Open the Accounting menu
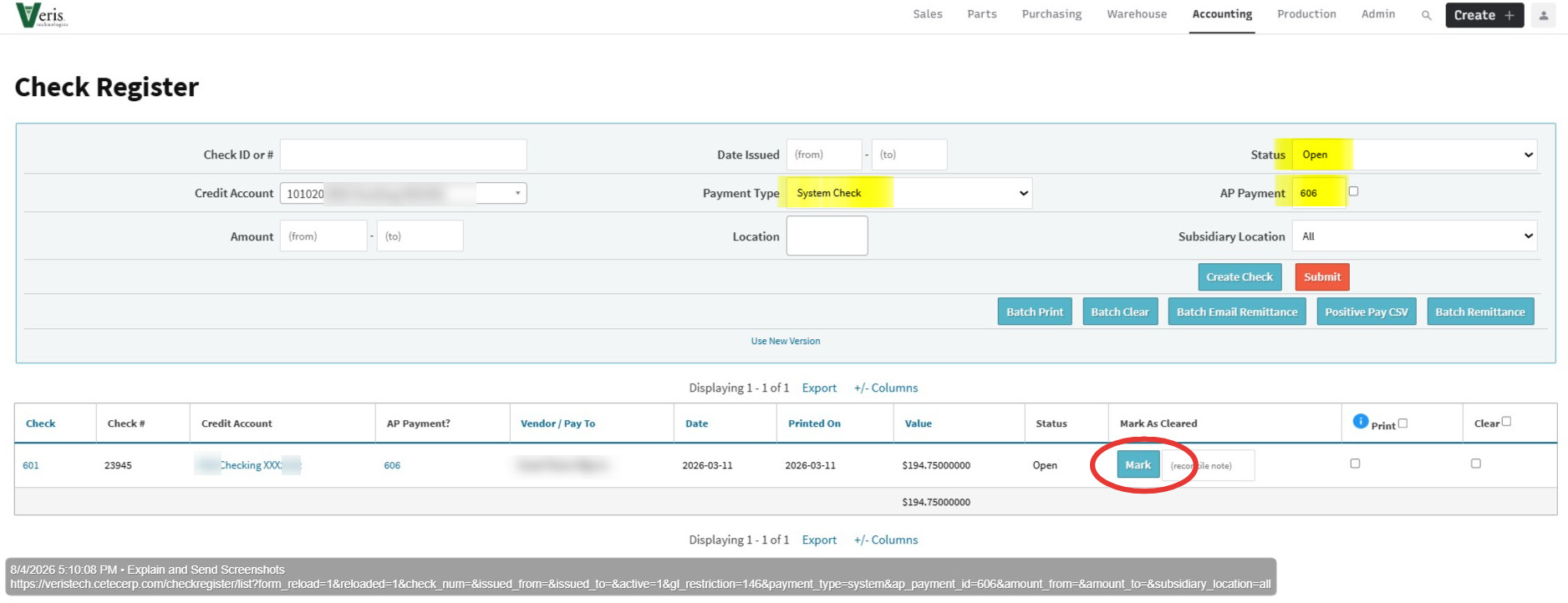1568x603 pixels. click(1222, 14)
